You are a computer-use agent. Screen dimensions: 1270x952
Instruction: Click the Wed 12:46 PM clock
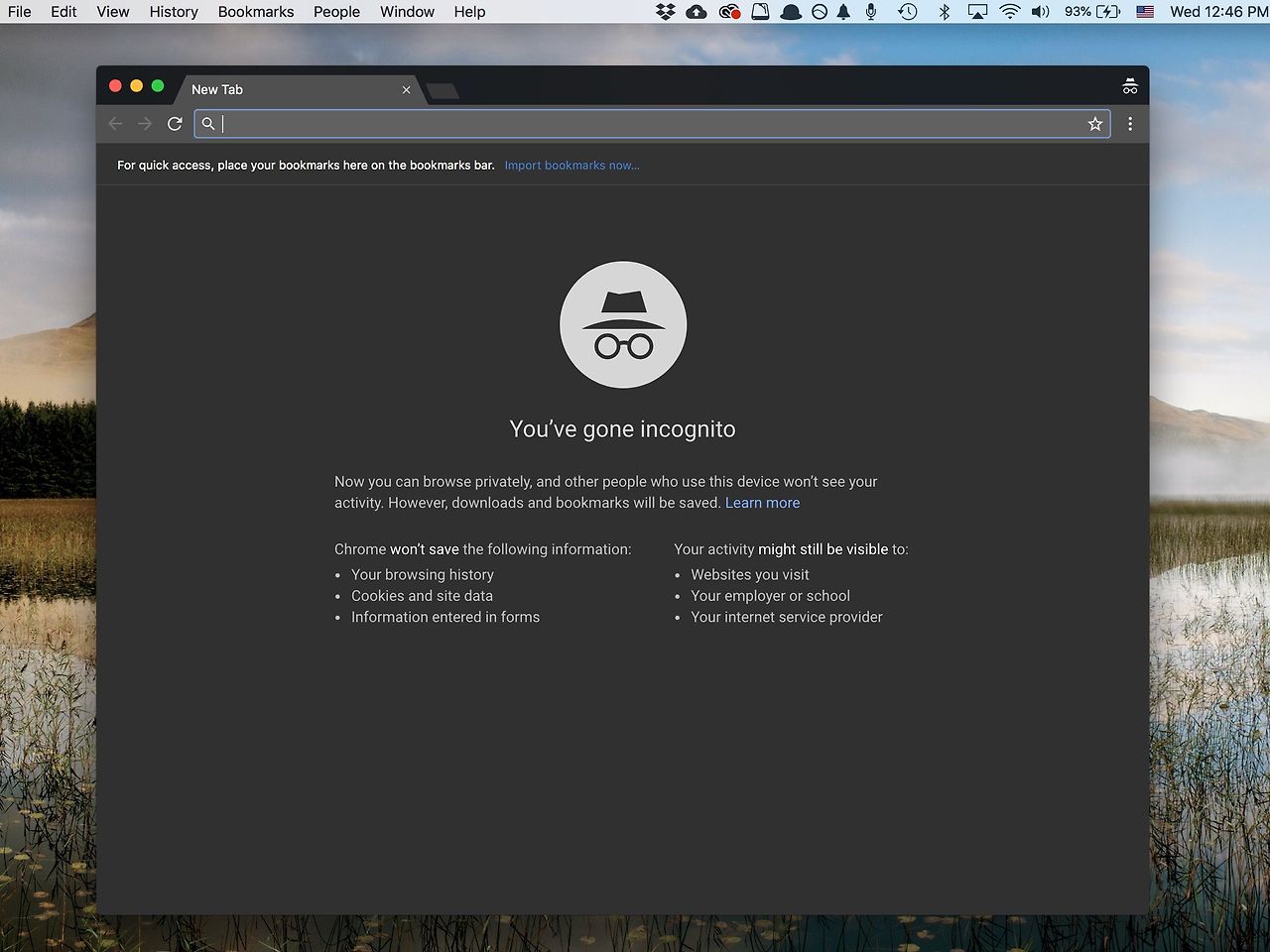(1219, 12)
